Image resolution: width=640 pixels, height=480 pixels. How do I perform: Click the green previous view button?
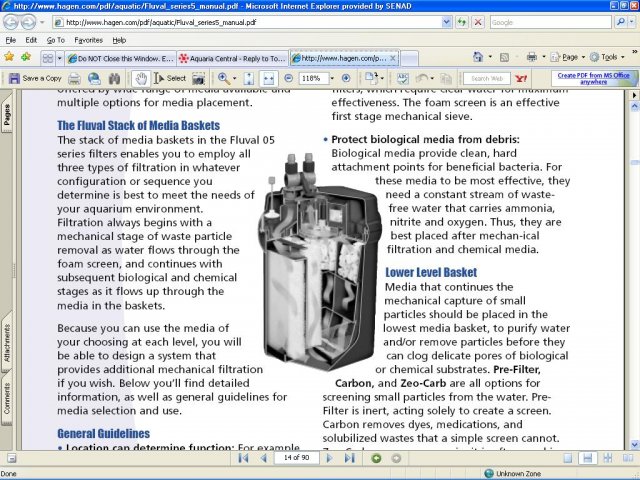(376, 458)
